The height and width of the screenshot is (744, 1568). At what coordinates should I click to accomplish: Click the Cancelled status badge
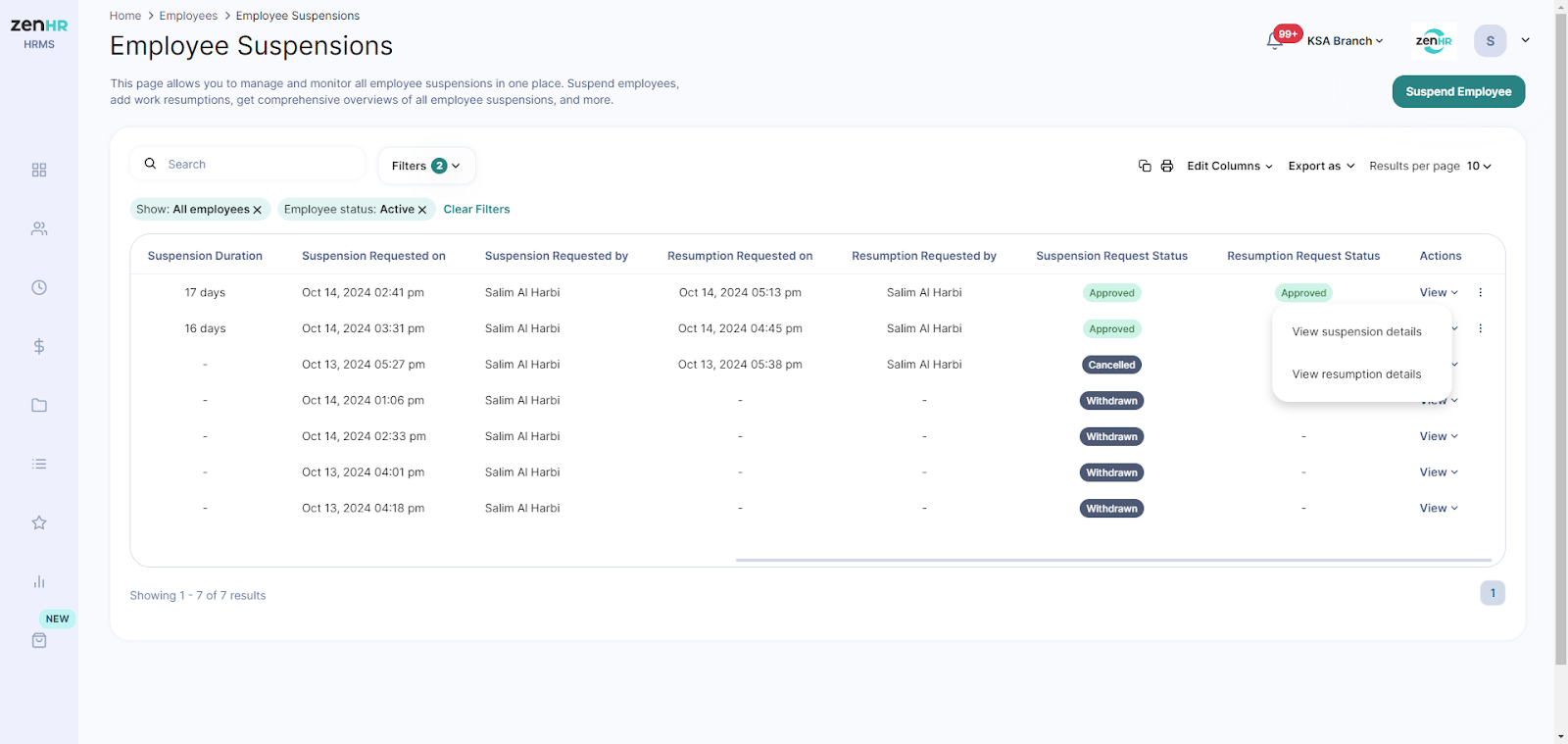tap(1111, 365)
